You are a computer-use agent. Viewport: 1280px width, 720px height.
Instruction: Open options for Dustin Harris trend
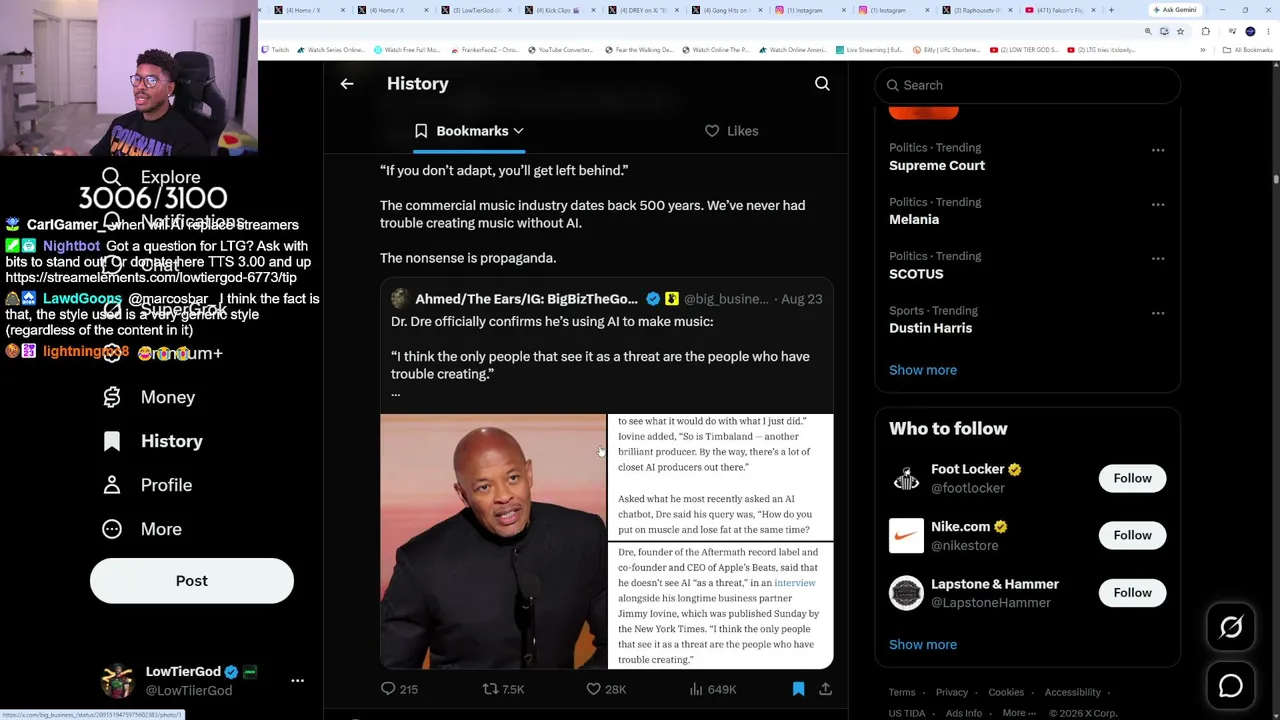[x=1158, y=313]
